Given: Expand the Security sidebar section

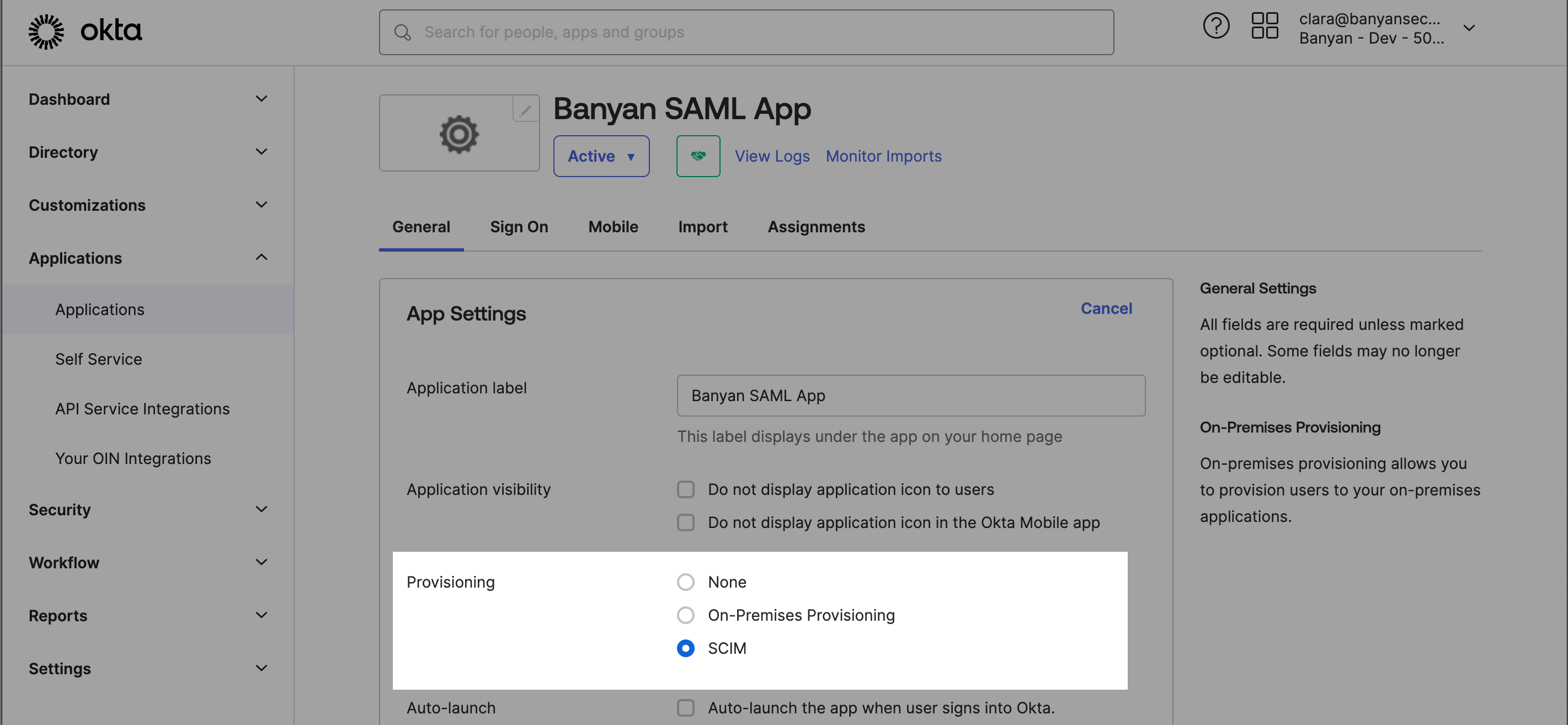Looking at the screenshot, I should (x=261, y=509).
